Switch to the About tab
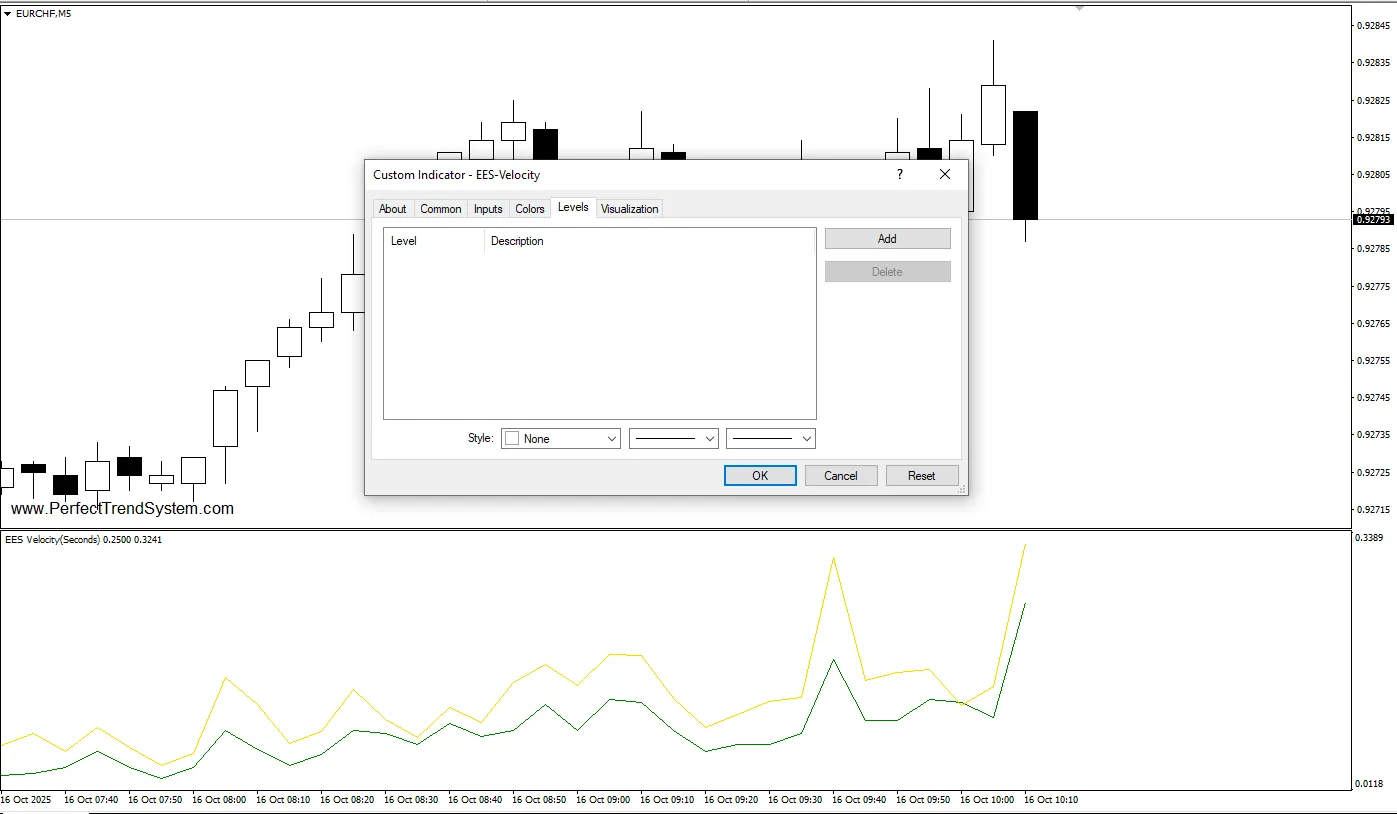The width and height of the screenshot is (1397, 814). click(392, 209)
